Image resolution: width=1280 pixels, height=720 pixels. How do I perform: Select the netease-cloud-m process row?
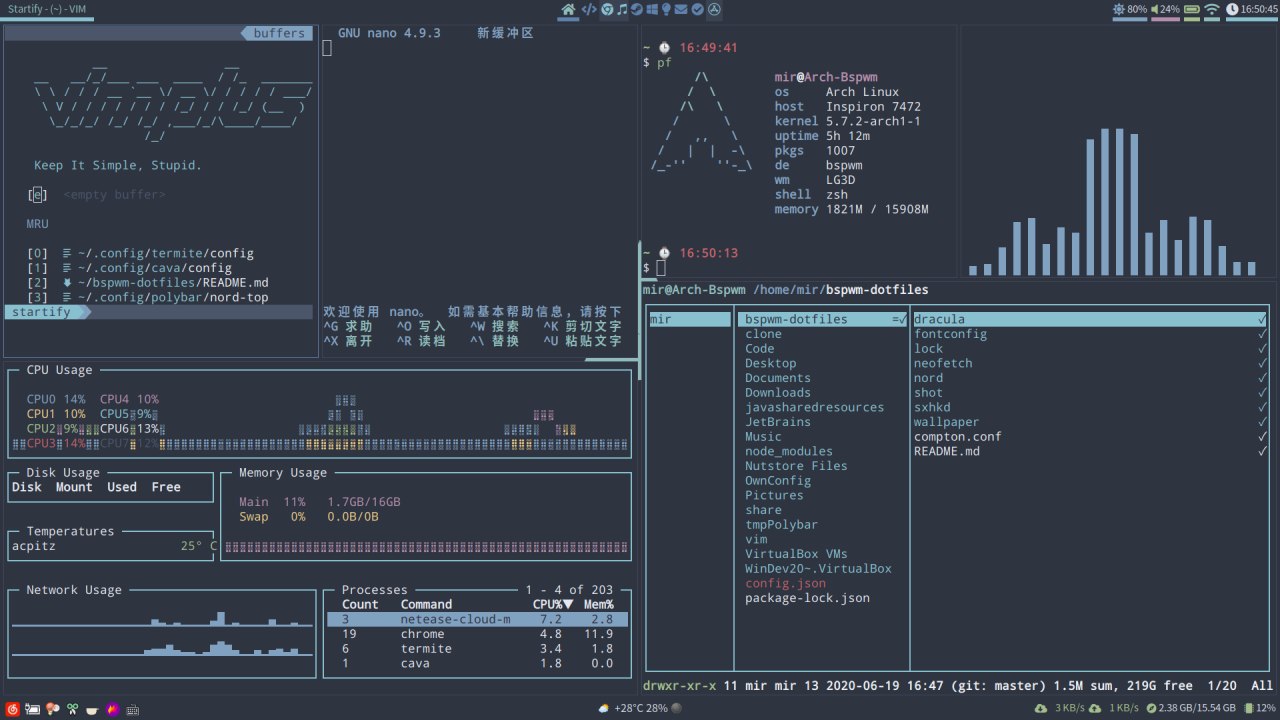[x=478, y=619]
